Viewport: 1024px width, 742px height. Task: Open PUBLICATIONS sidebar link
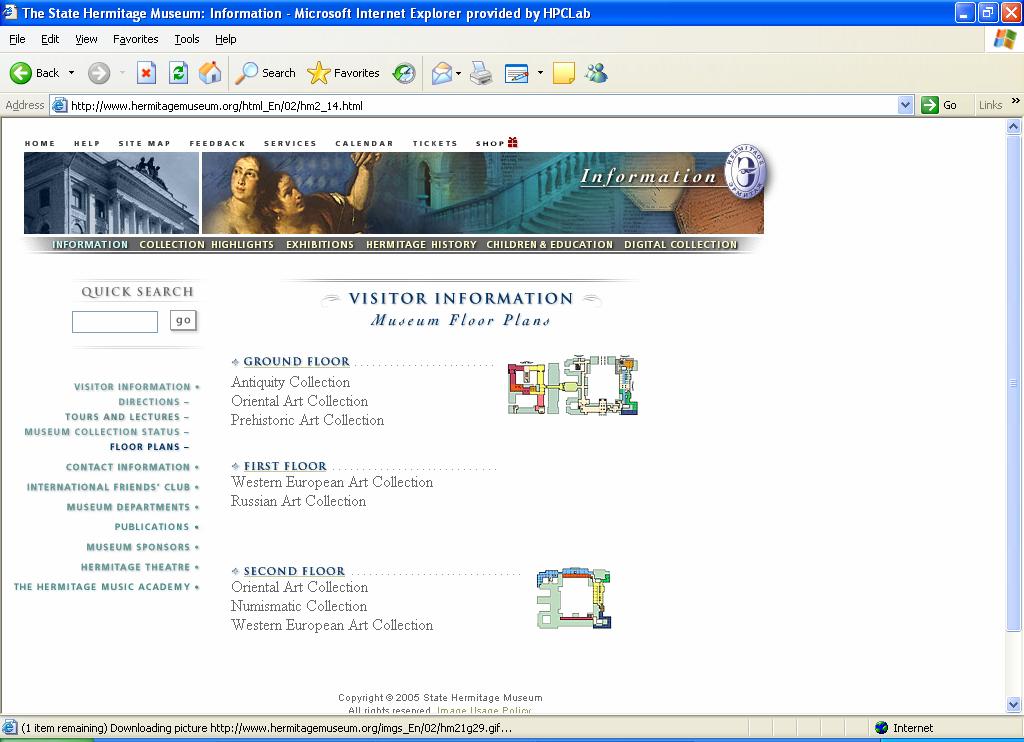[x=152, y=526]
